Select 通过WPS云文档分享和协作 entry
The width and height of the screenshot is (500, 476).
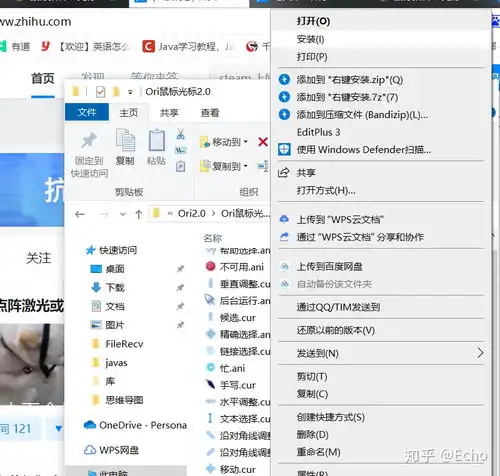360,237
